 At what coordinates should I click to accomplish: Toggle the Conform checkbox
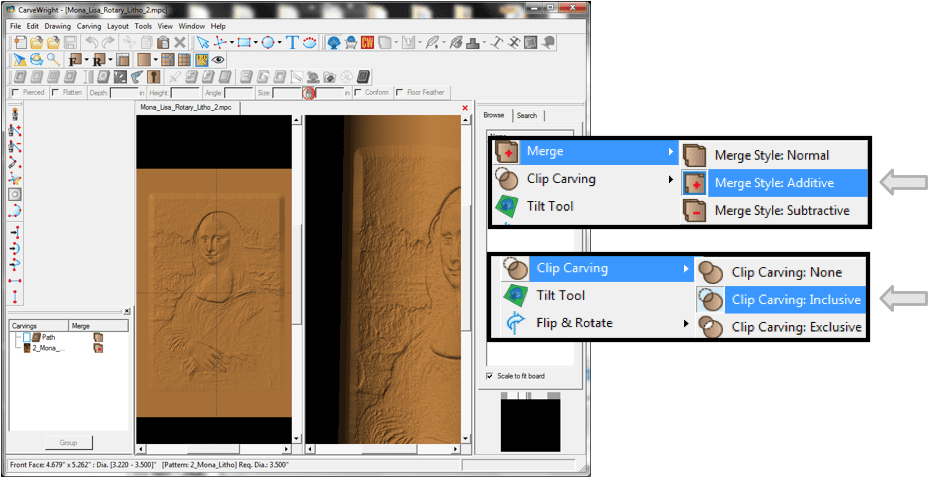[x=358, y=93]
